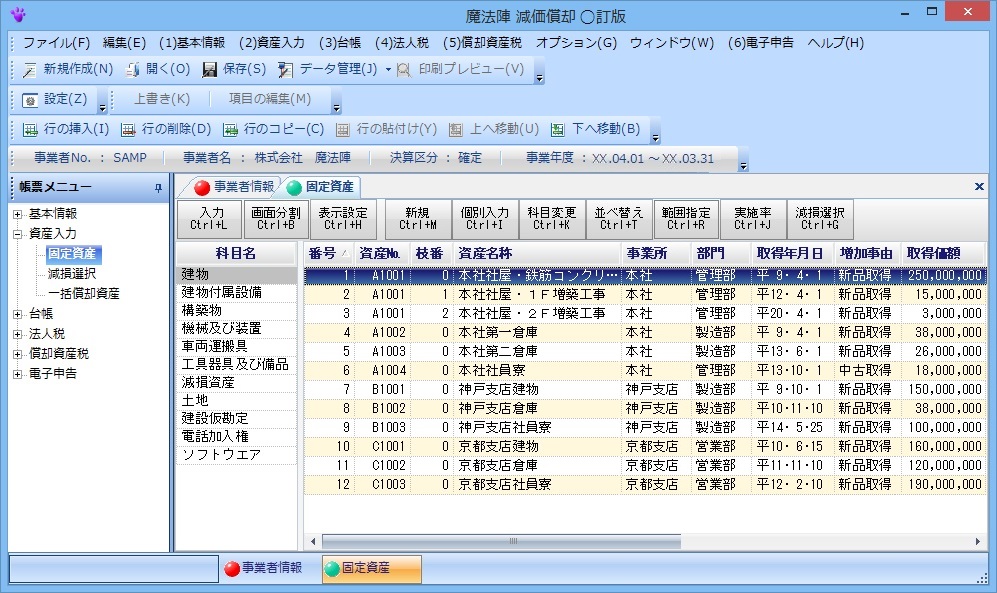Open Data Management (データ管理) tool
Image resolution: width=997 pixels, height=593 pixels.
tap(286, 70)
